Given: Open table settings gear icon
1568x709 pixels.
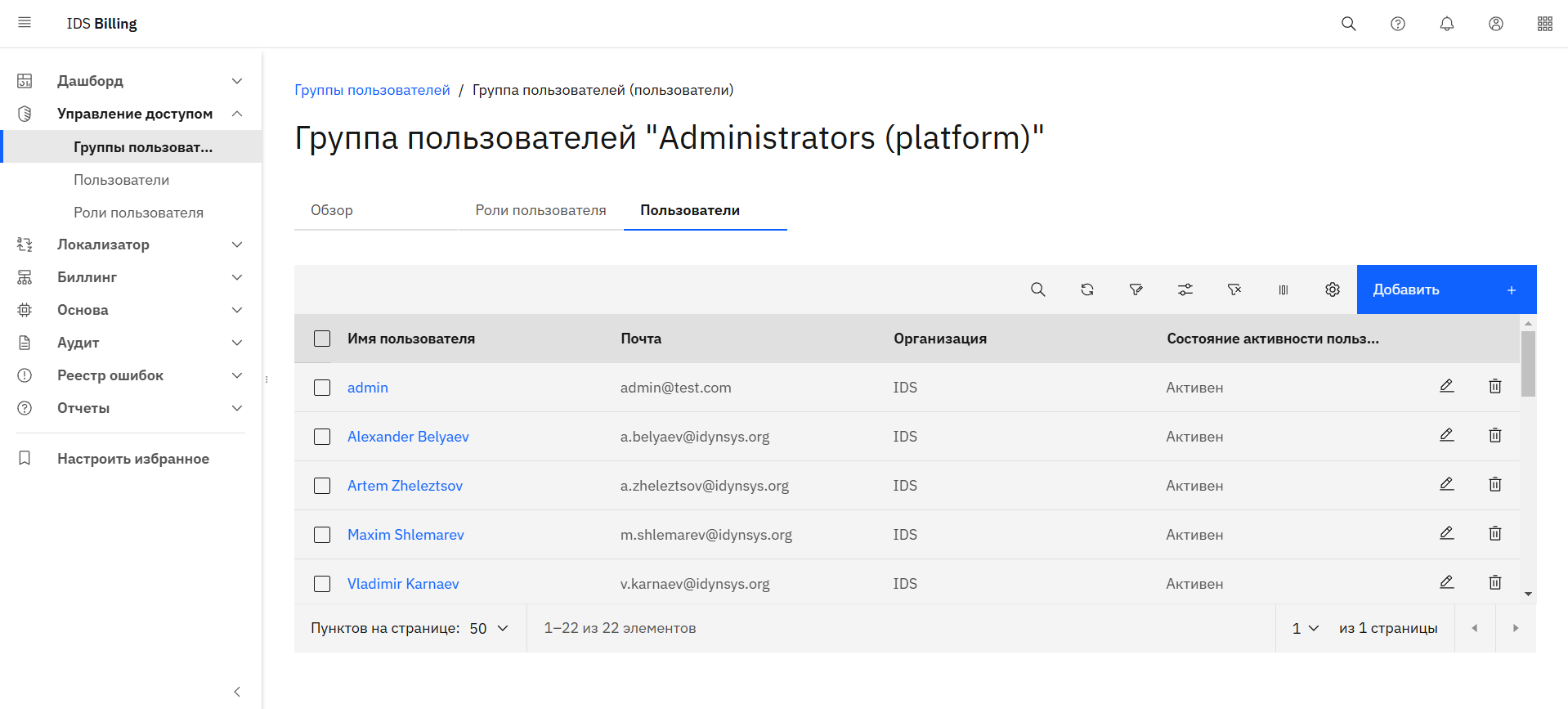Looking at the screenshot, I should pyautogui.click(x=1332, y=289).
